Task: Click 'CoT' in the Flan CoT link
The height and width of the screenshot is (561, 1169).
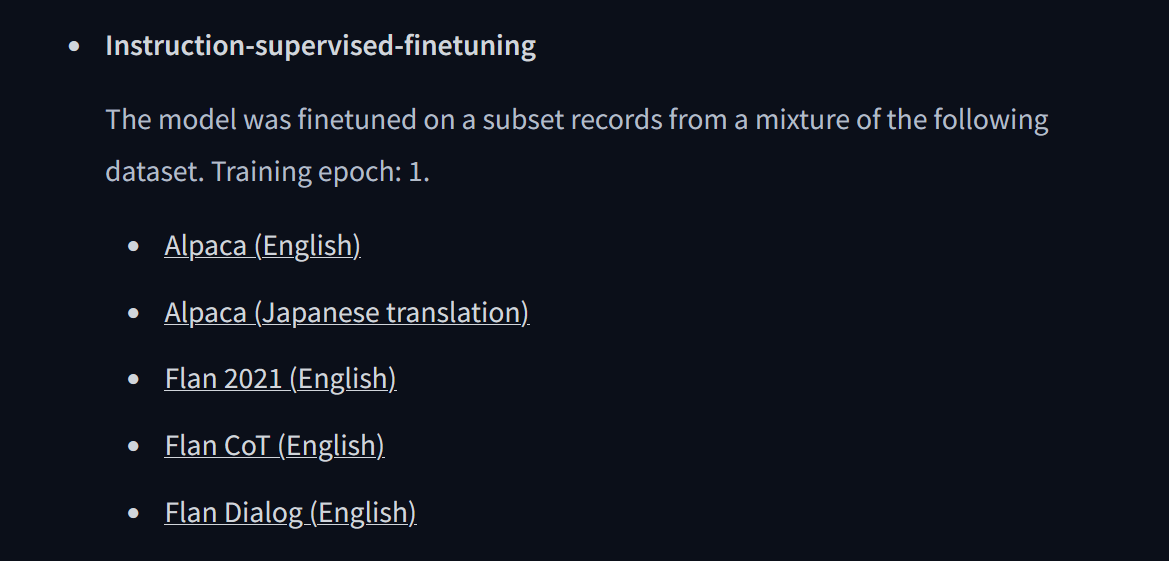Action: click(247, 445)
